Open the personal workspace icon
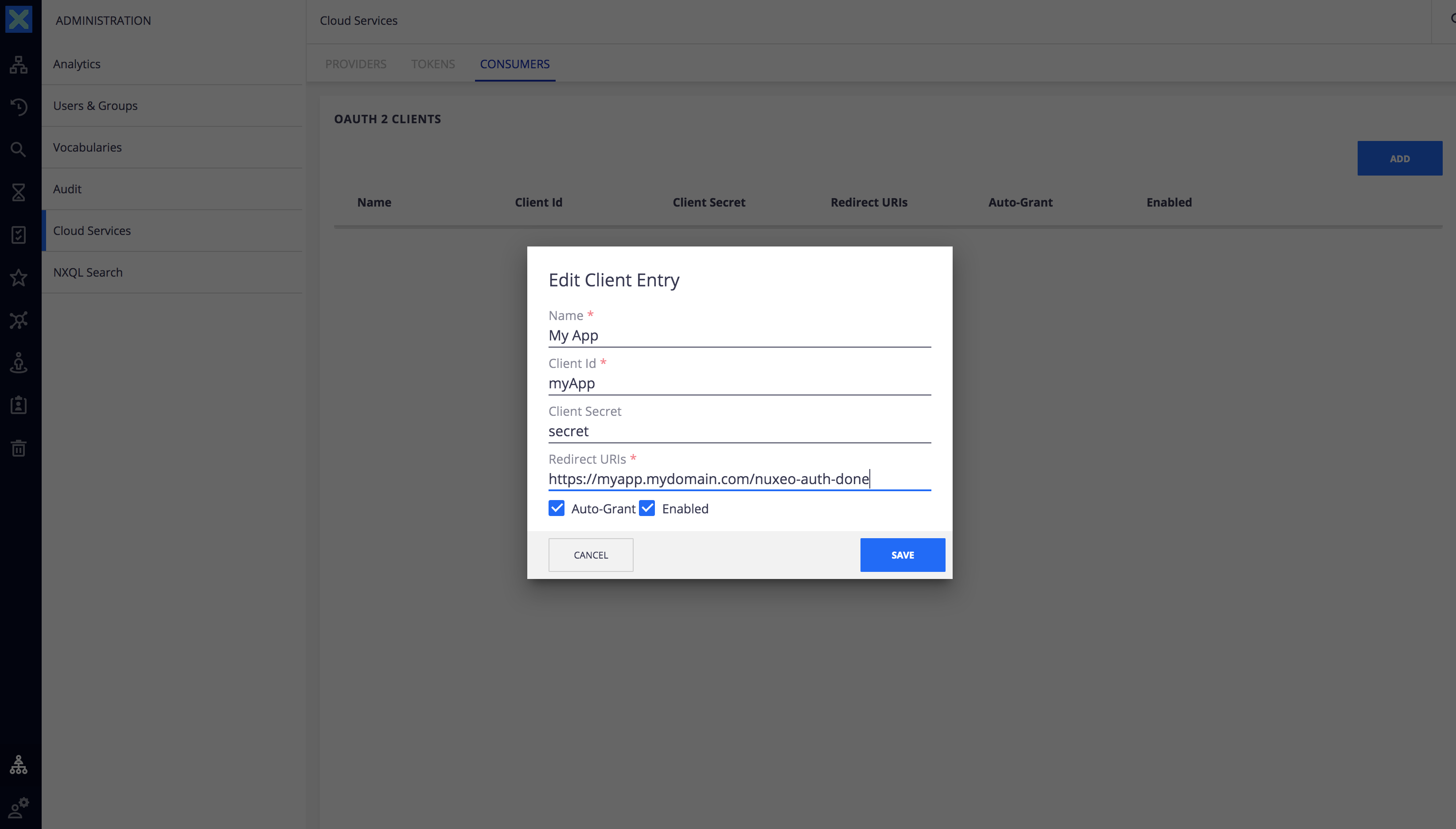Screen dimensions: 1456x829 (x=19, y=363)
